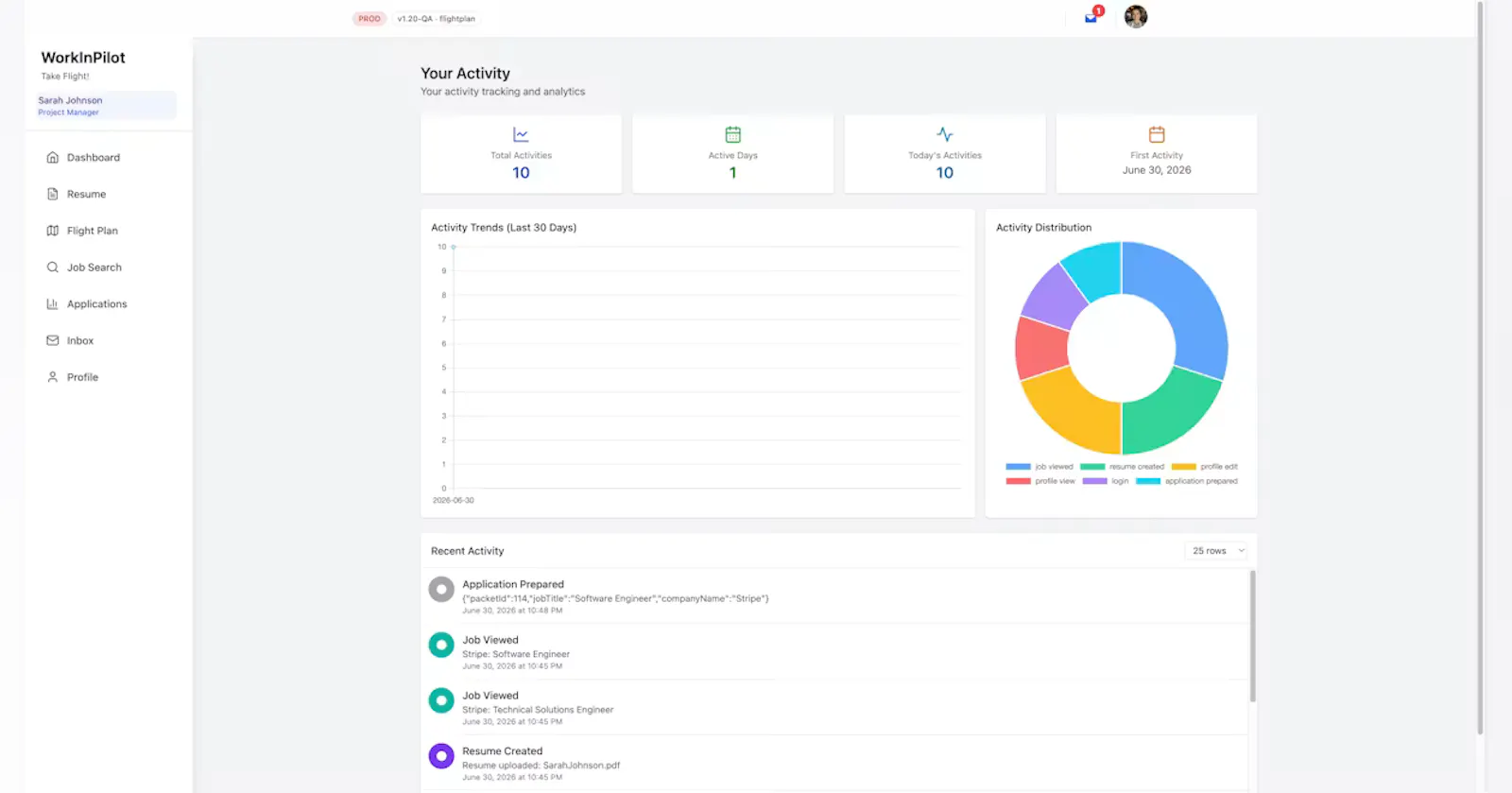
Task: Open the Resume sidebar item
Action: click(x=86, y=194)
